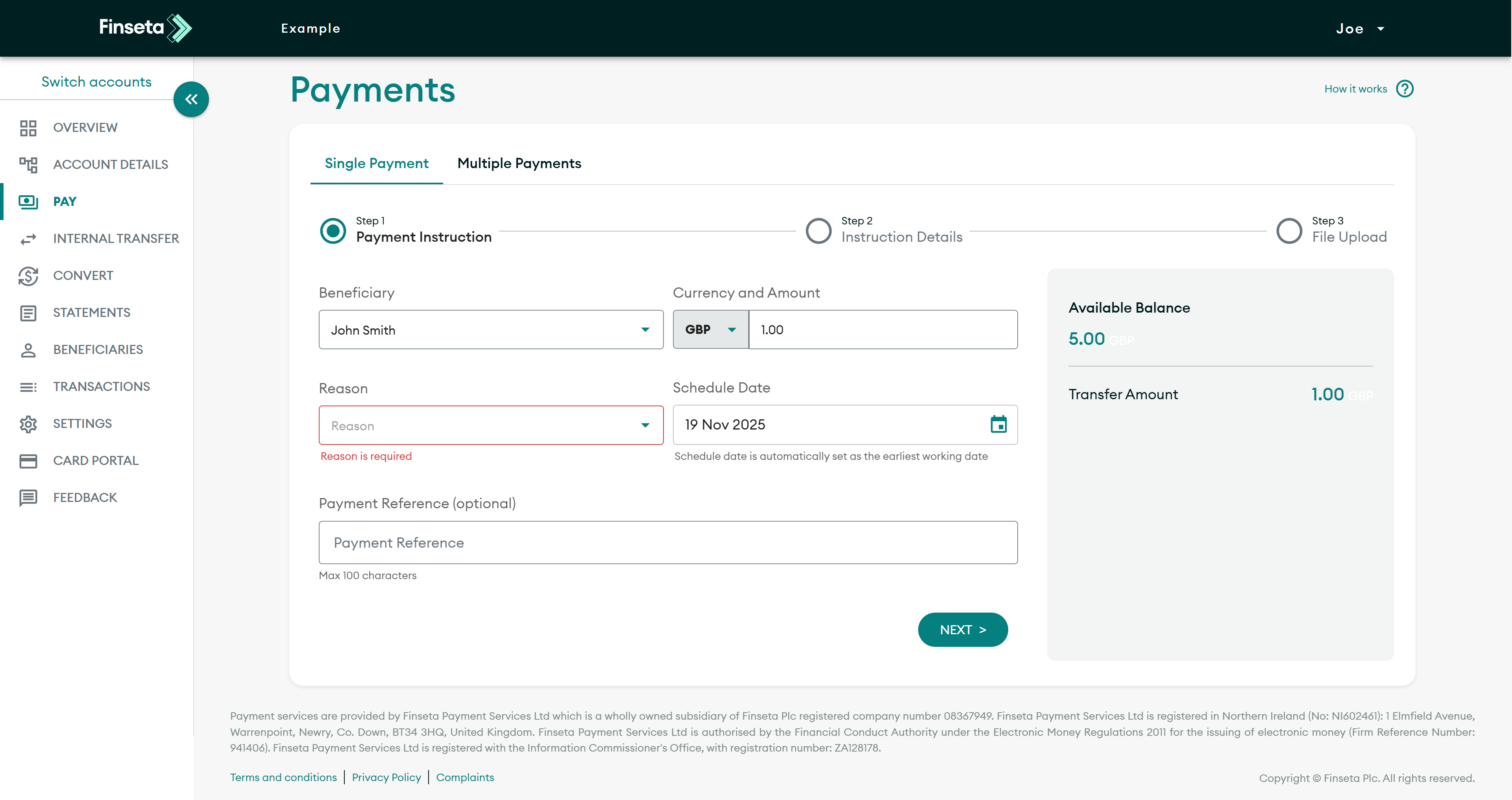Click into the Payment Reference input field
This screenshot has height=800, width=1512.
click(x=668, y=542)
